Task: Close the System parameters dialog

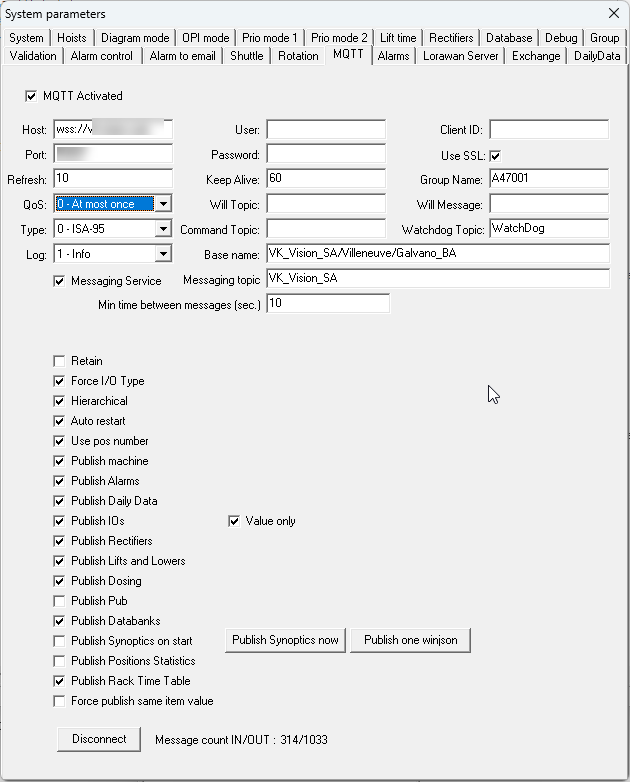Action: (612, 14)
